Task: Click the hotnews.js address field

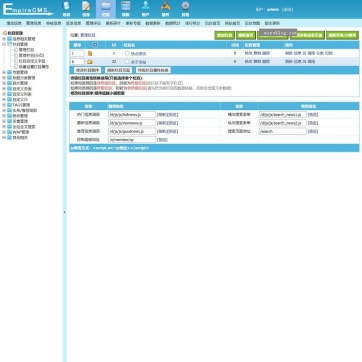Action: tap(132, 114)
